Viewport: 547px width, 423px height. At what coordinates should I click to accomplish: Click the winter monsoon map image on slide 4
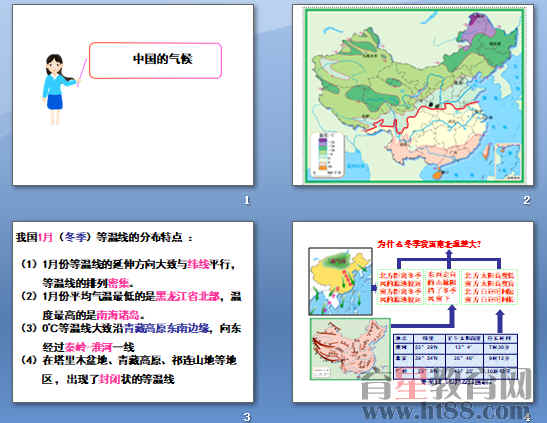pos(340,281)
